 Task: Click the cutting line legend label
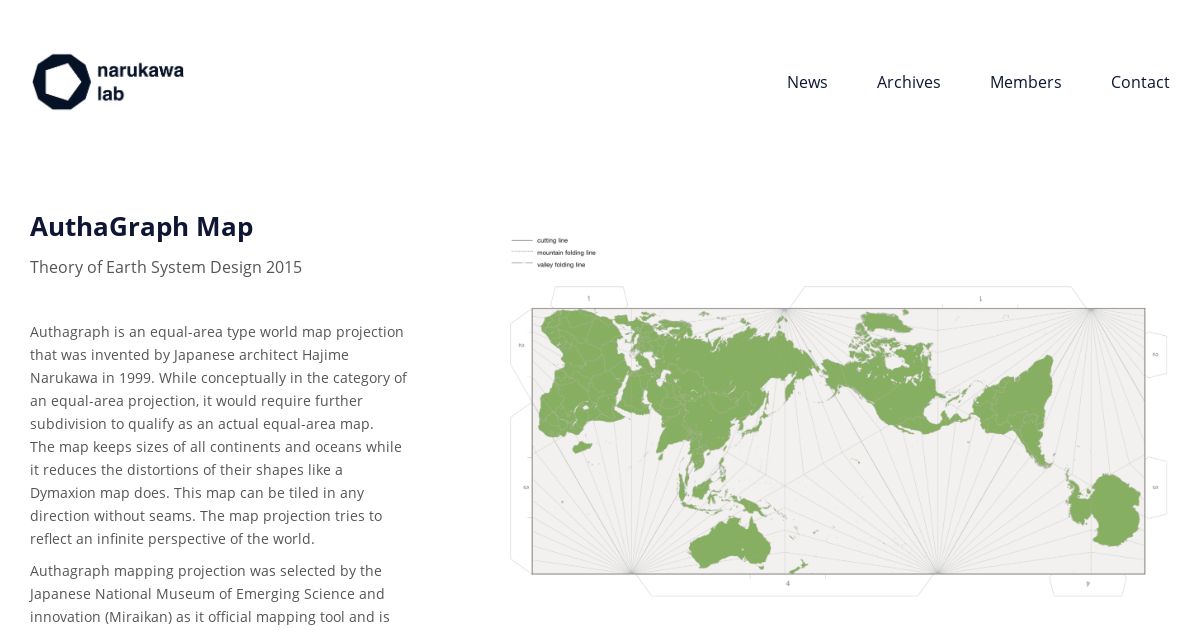[552, 241]
